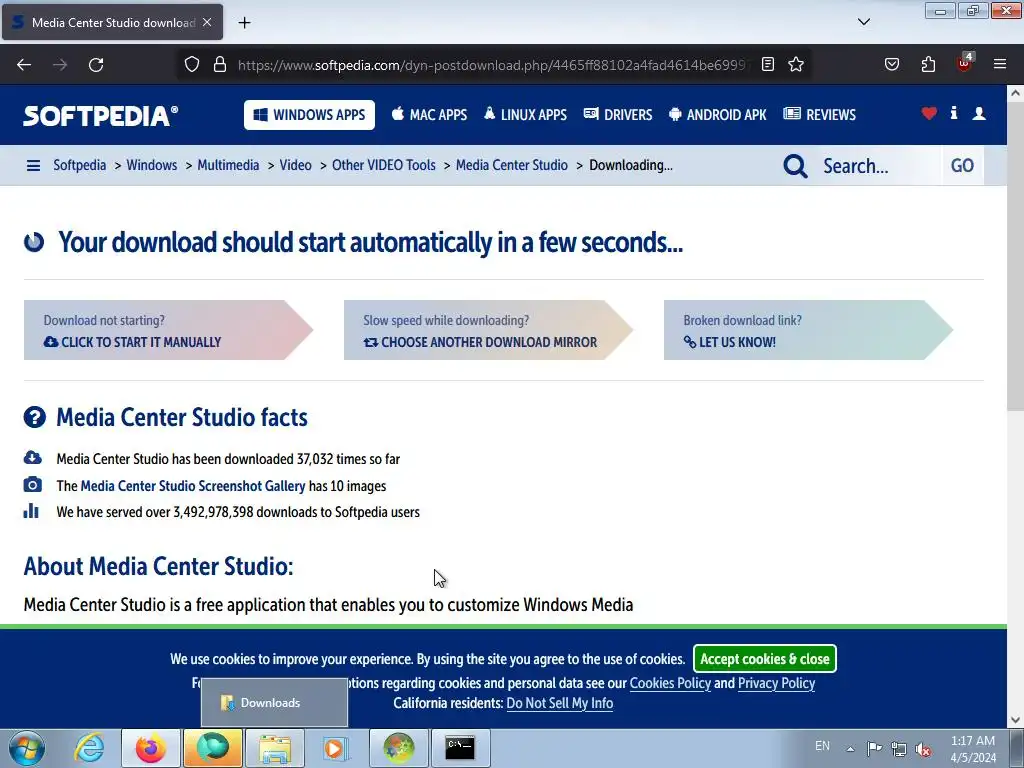Viewport: 1024px width, 768px height.
Task: Click scrollbar up arrow
Action: (x=1015, y=93)
